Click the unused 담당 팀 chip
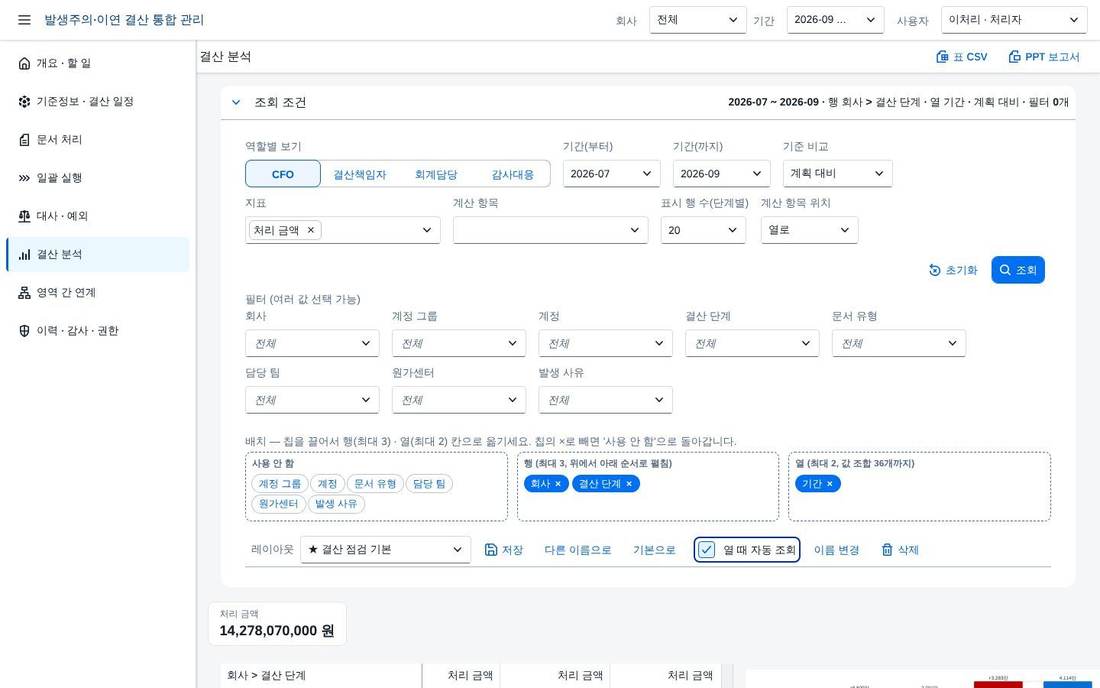 point(429,484)
